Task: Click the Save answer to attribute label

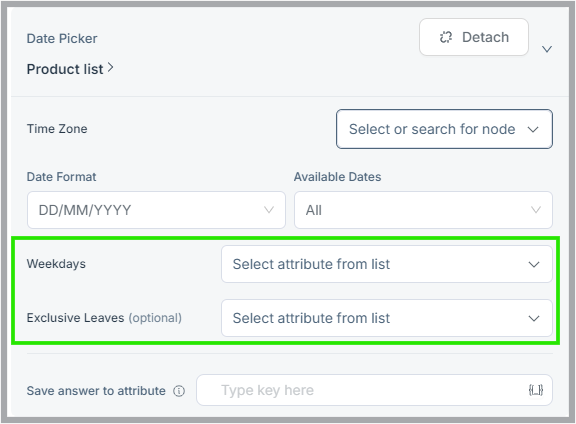Action: click(96, 391)
